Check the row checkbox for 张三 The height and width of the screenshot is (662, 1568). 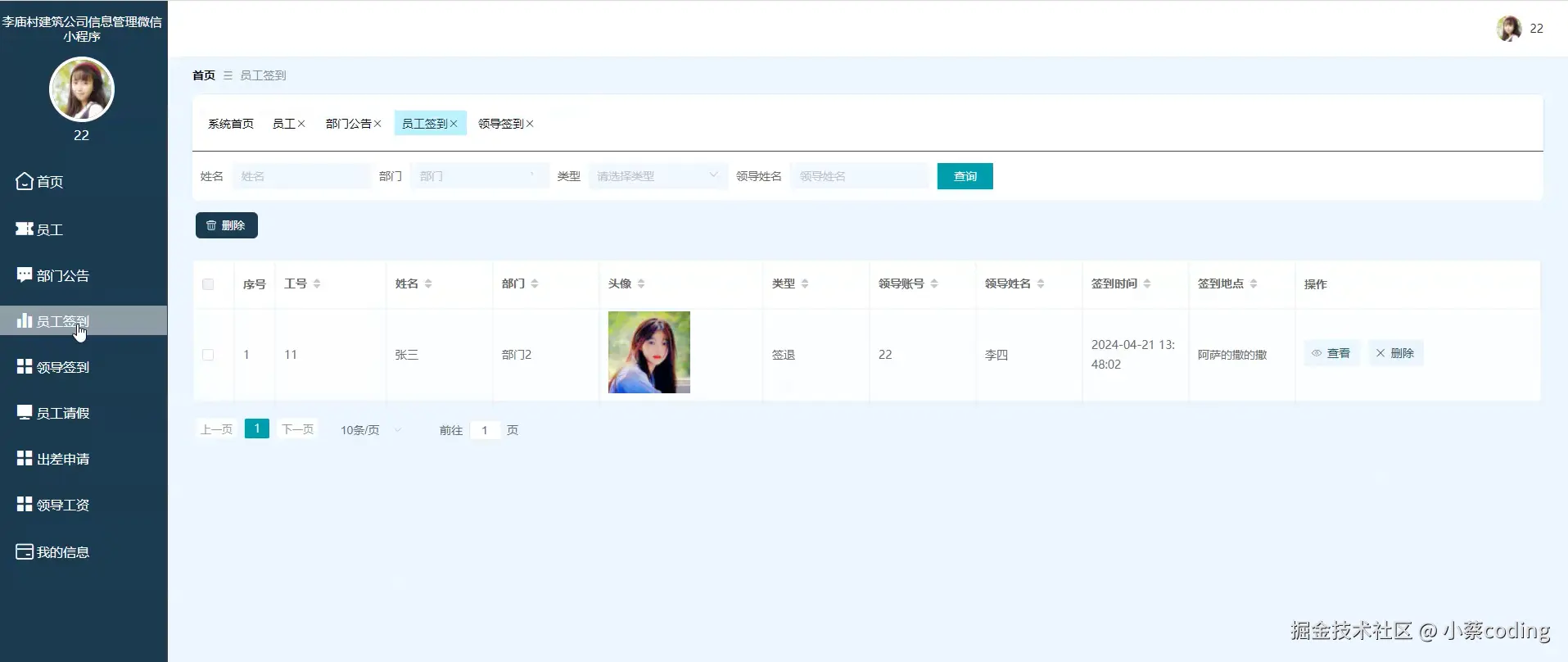pyautogui.click(x=208, y=355)
